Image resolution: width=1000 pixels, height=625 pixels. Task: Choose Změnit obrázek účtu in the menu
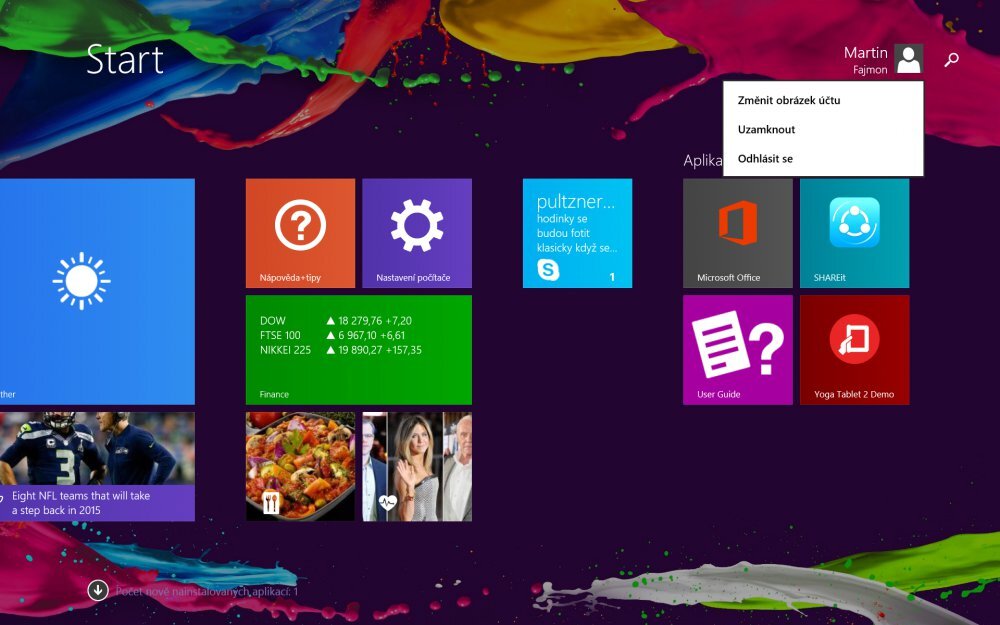pyautogui.click(x=789, y=100)
